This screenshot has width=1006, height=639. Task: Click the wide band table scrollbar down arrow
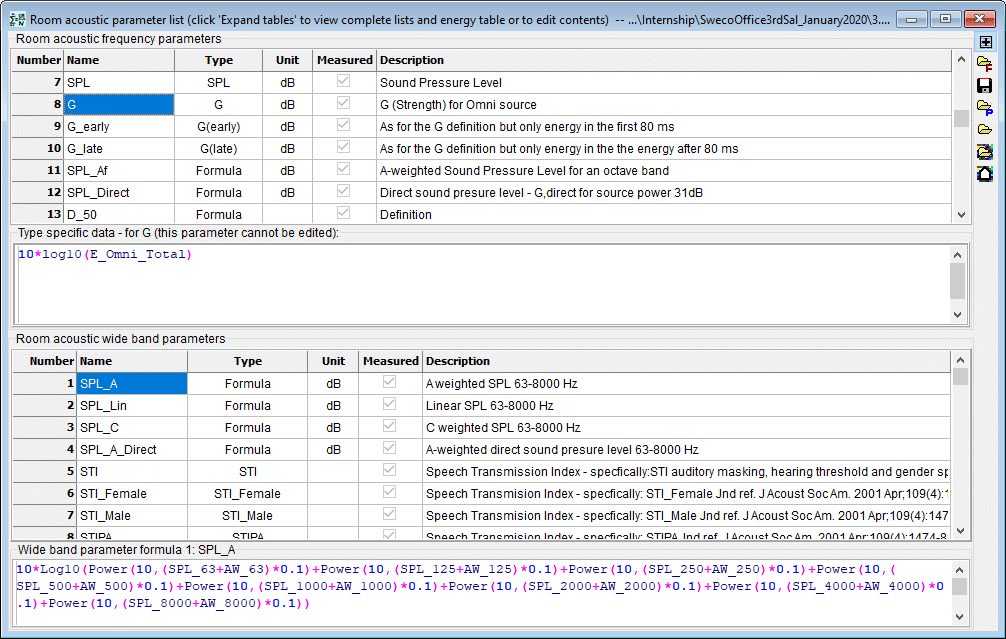point(960,531)
